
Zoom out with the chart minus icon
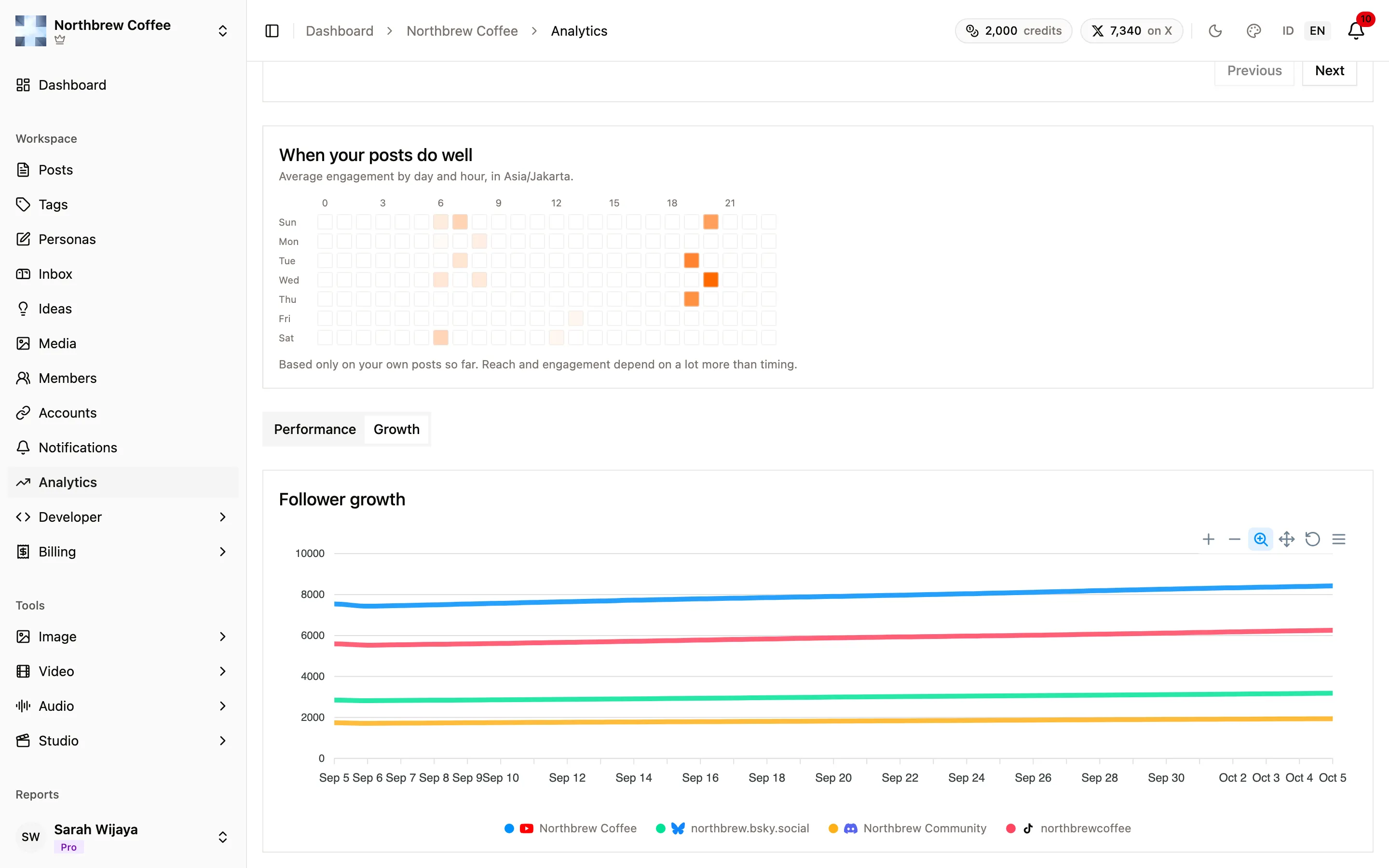1234,539
